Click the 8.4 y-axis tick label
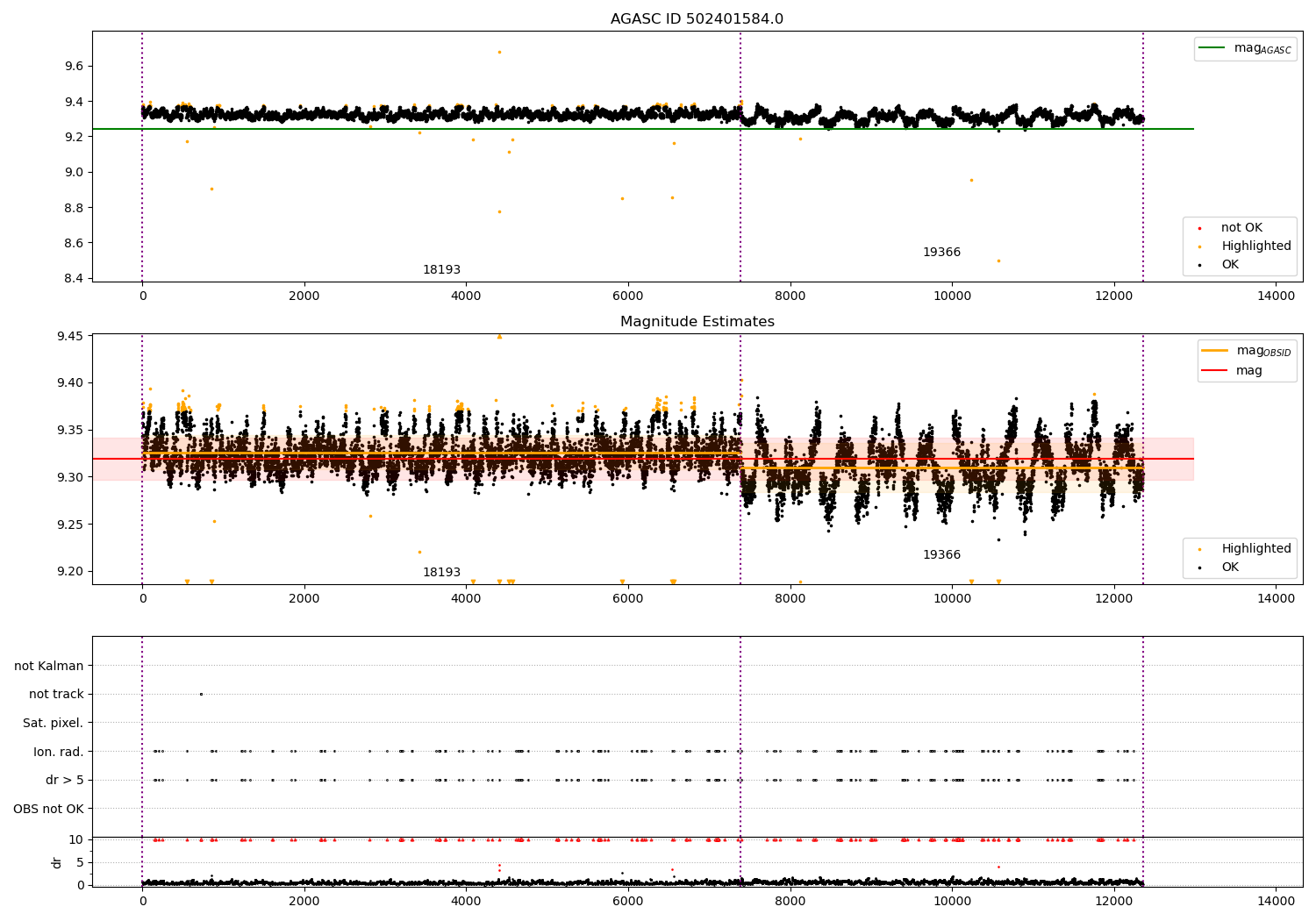This screenshot has height=921, width=1316. pyautogui.click(x=73, y=279)
